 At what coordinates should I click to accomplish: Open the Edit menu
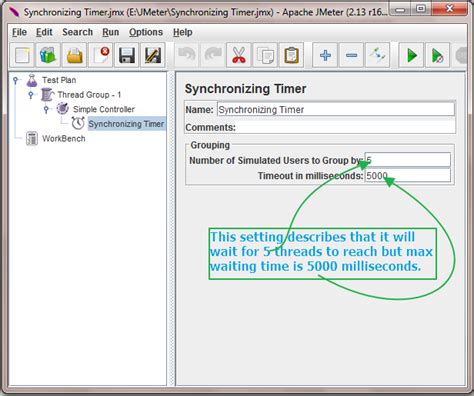[44, 32]
